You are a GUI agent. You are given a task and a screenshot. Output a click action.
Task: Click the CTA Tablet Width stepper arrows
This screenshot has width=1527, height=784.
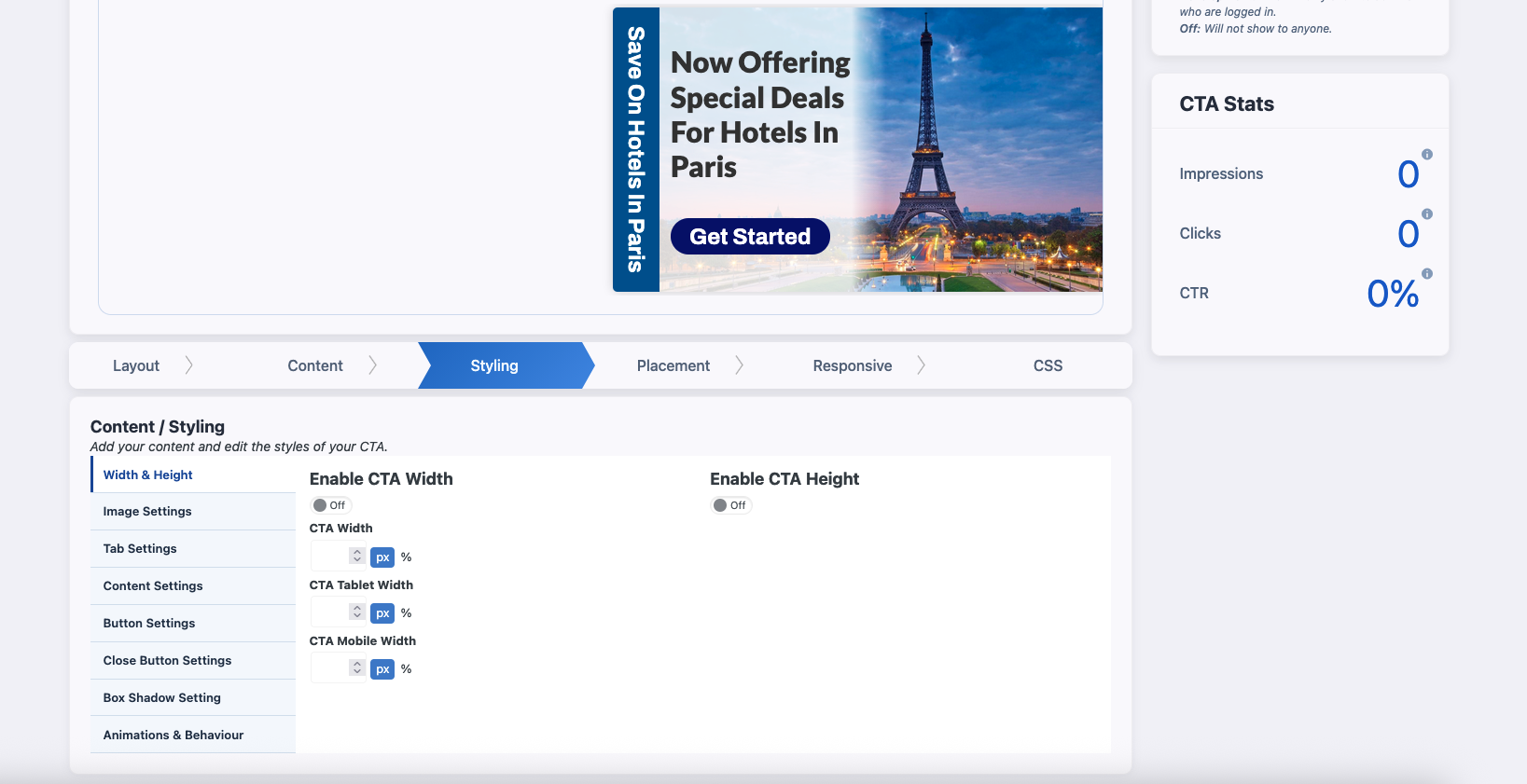pos(356,612)
